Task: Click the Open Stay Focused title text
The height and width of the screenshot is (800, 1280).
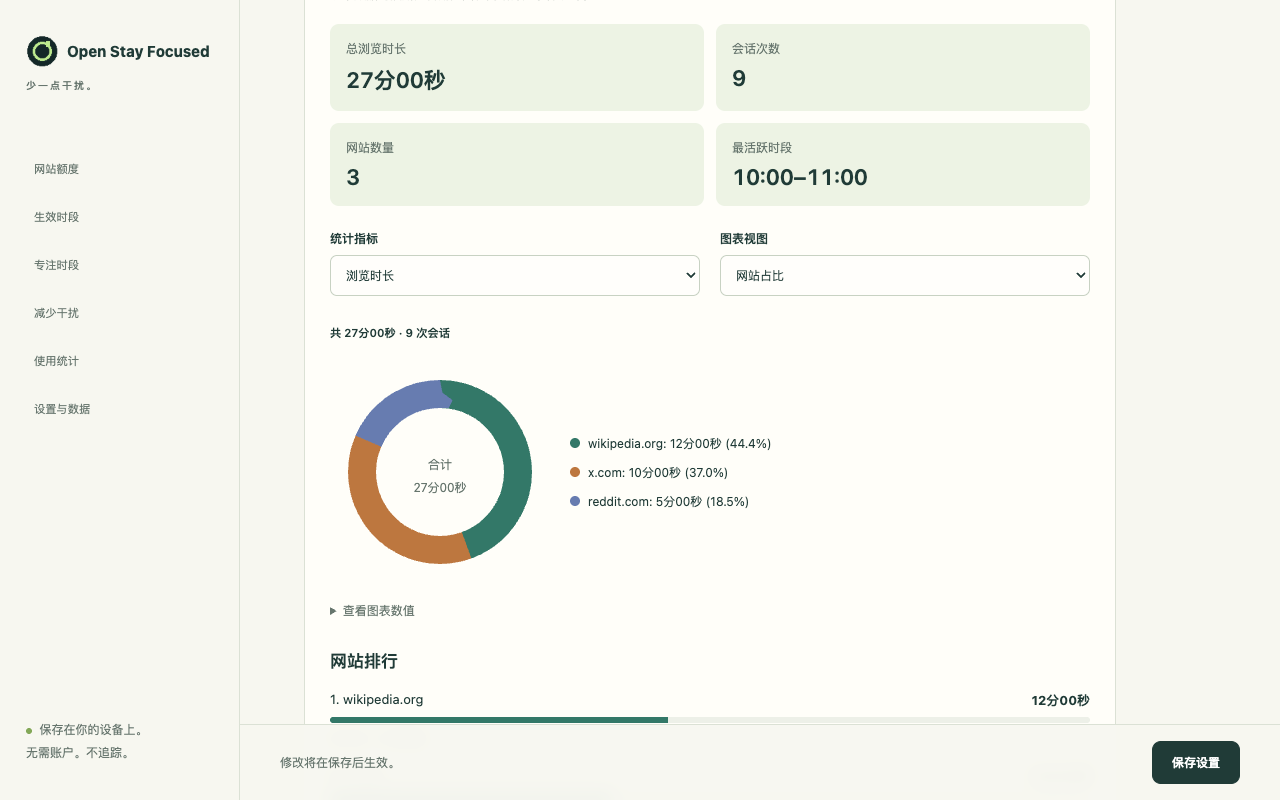Action: pyautogui.click(x=138, y=52)
